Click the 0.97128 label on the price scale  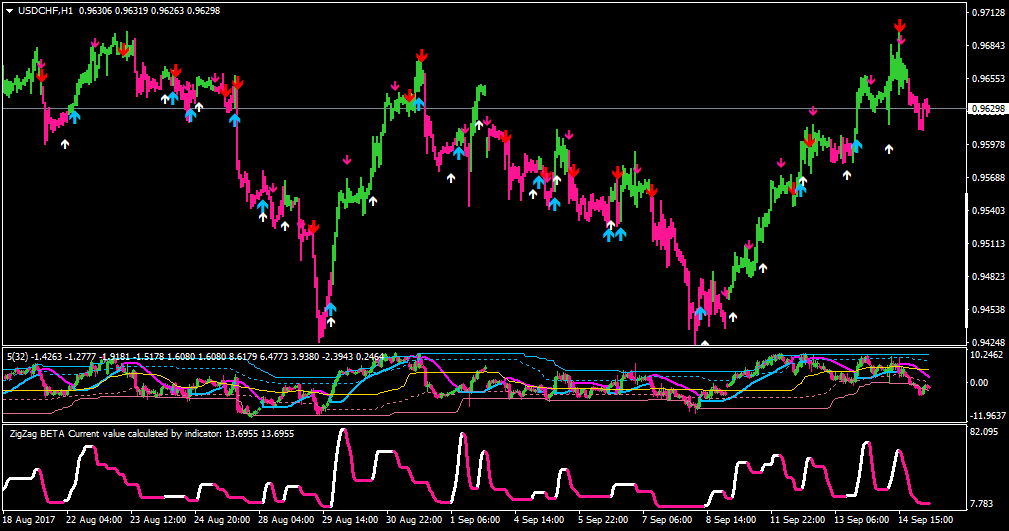click(988, 12)
